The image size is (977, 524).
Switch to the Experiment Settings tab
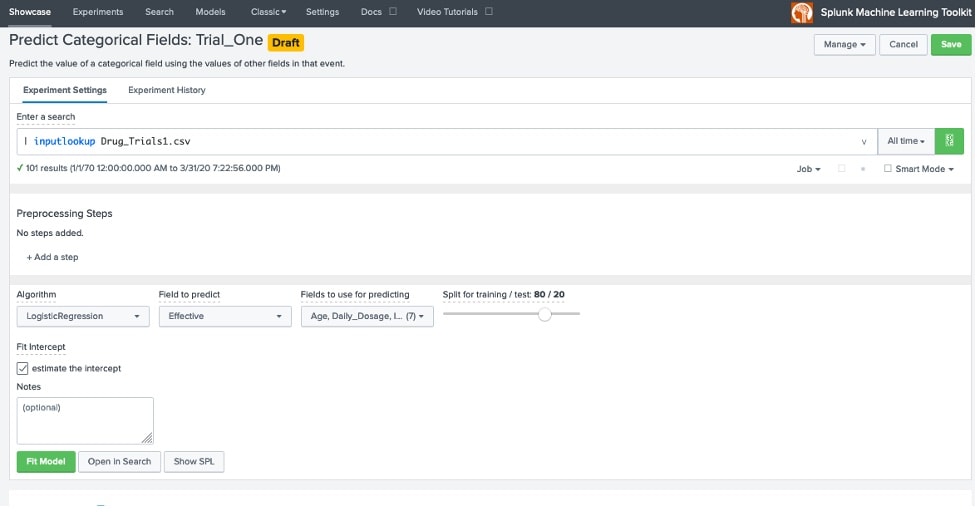[65, 90]
